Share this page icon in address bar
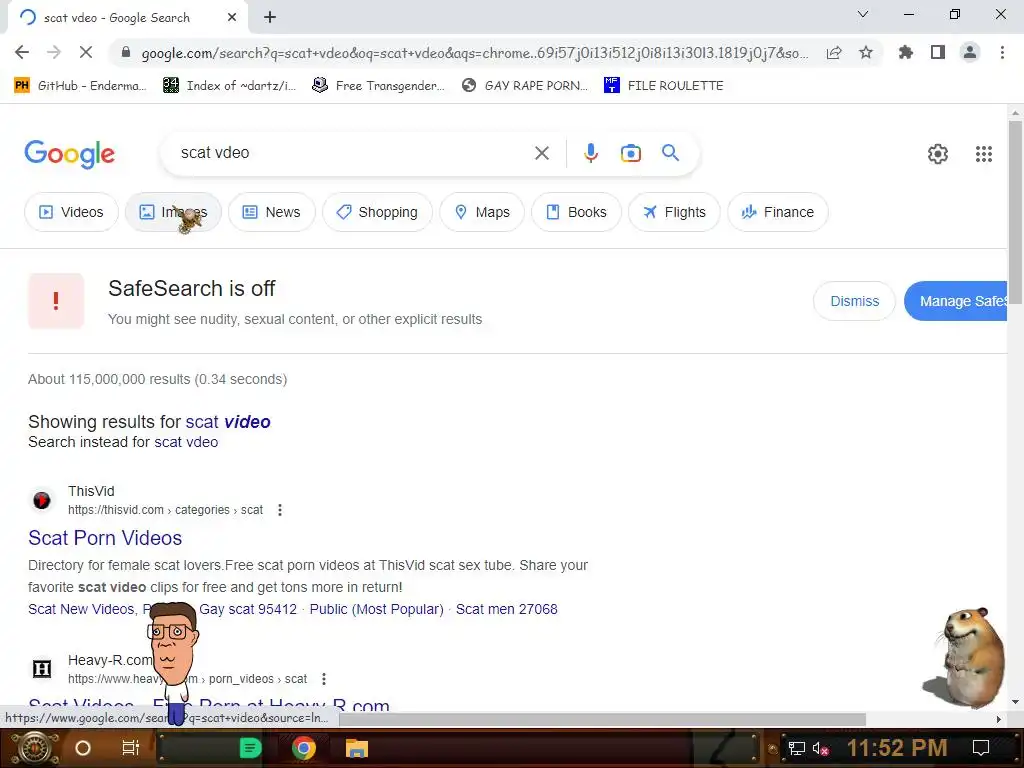This screenshot has height=768, width=1024. (834, 53)
